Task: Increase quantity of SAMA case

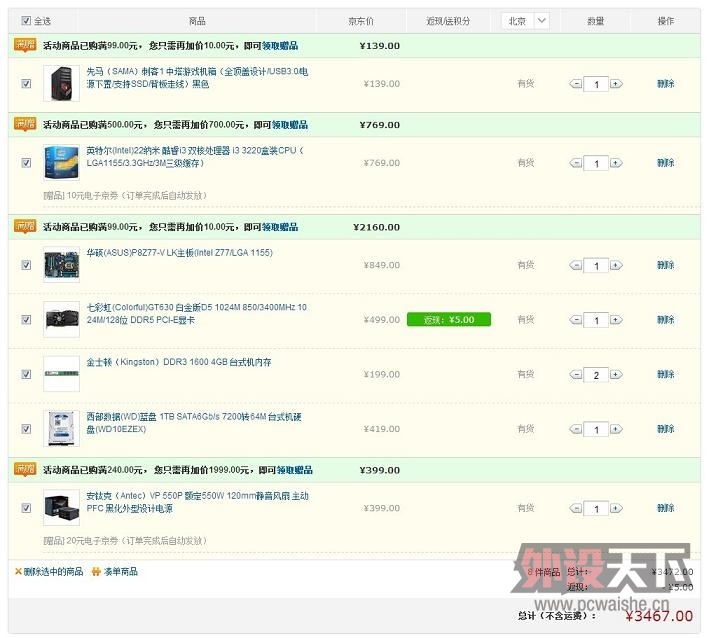Action: click(x=616, y=84)
